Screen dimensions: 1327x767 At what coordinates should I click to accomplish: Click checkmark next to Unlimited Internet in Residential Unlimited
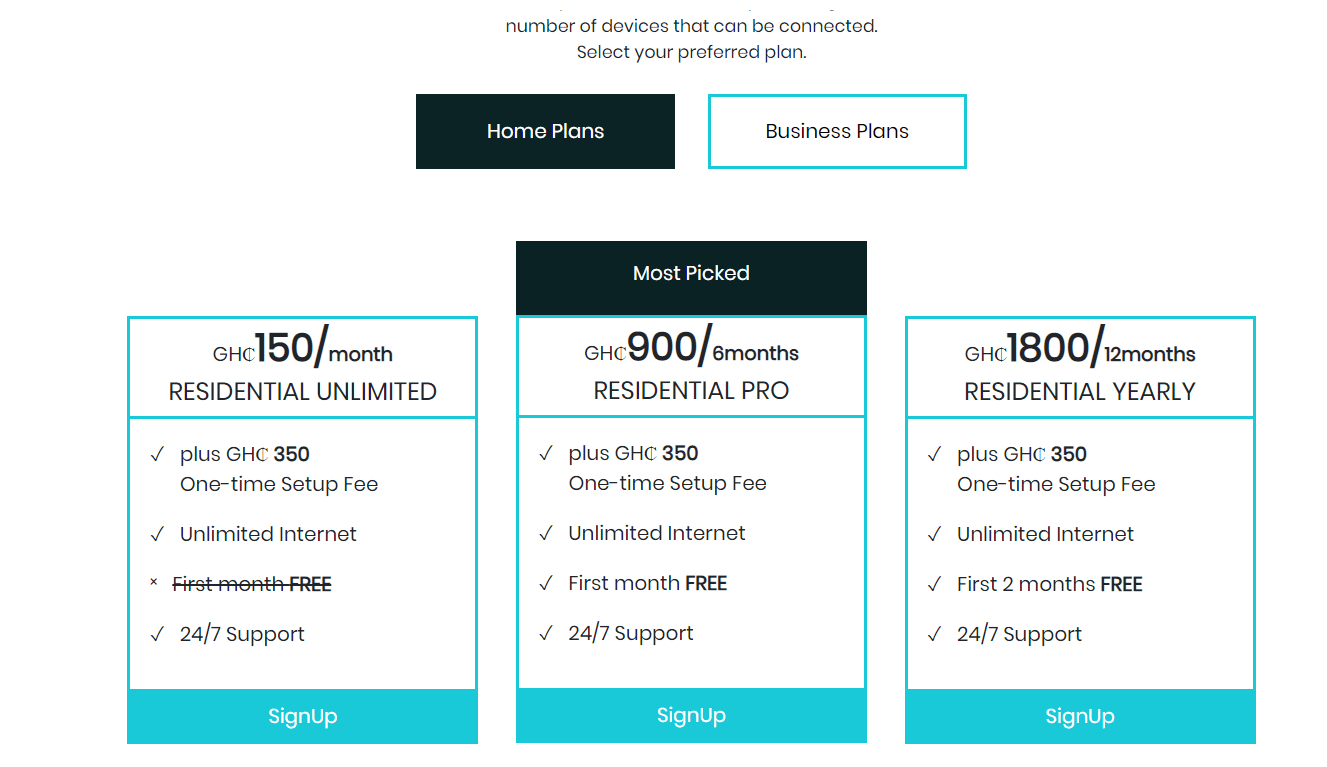point(157,535)
